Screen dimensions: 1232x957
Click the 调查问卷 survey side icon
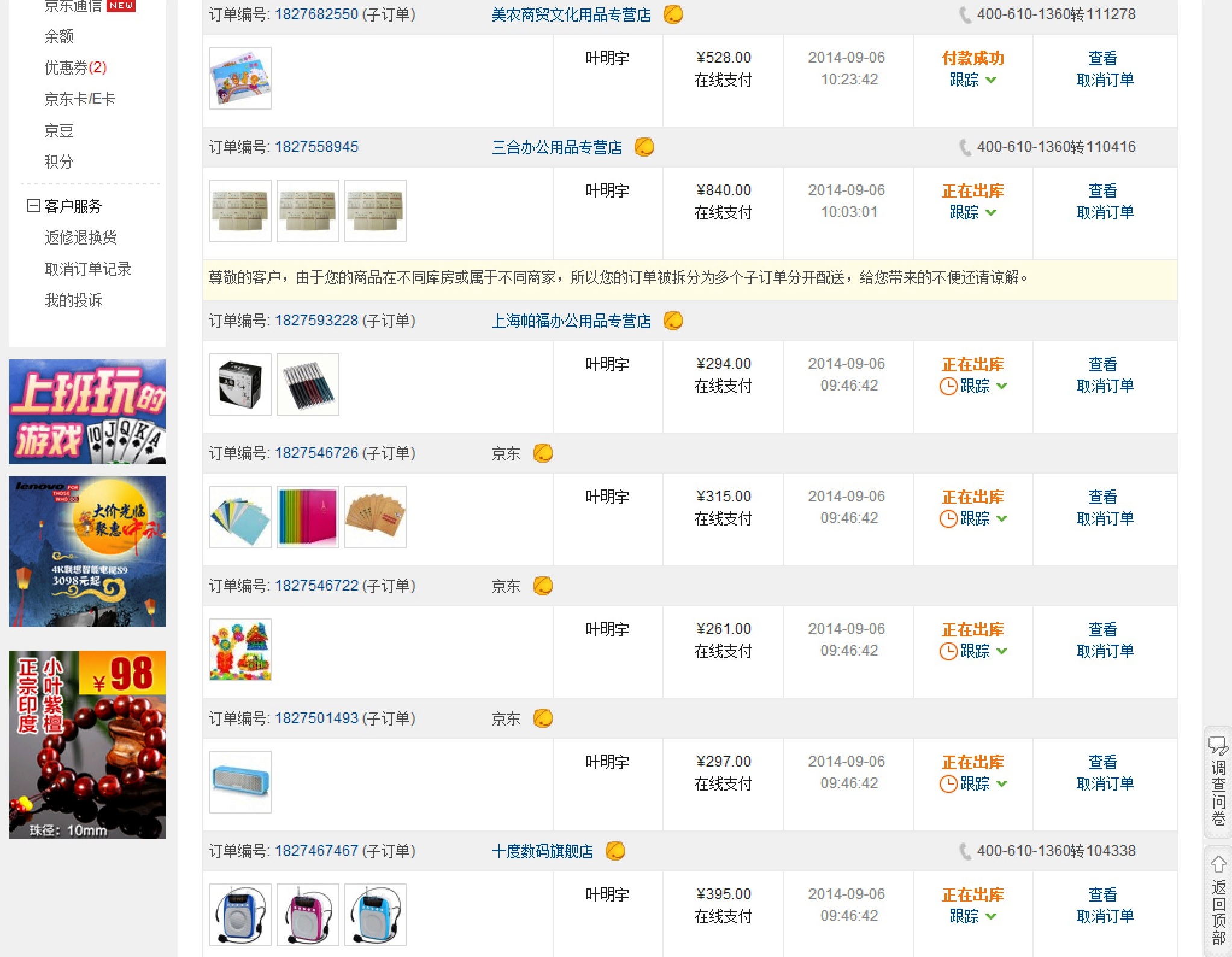pos(1218,782)
